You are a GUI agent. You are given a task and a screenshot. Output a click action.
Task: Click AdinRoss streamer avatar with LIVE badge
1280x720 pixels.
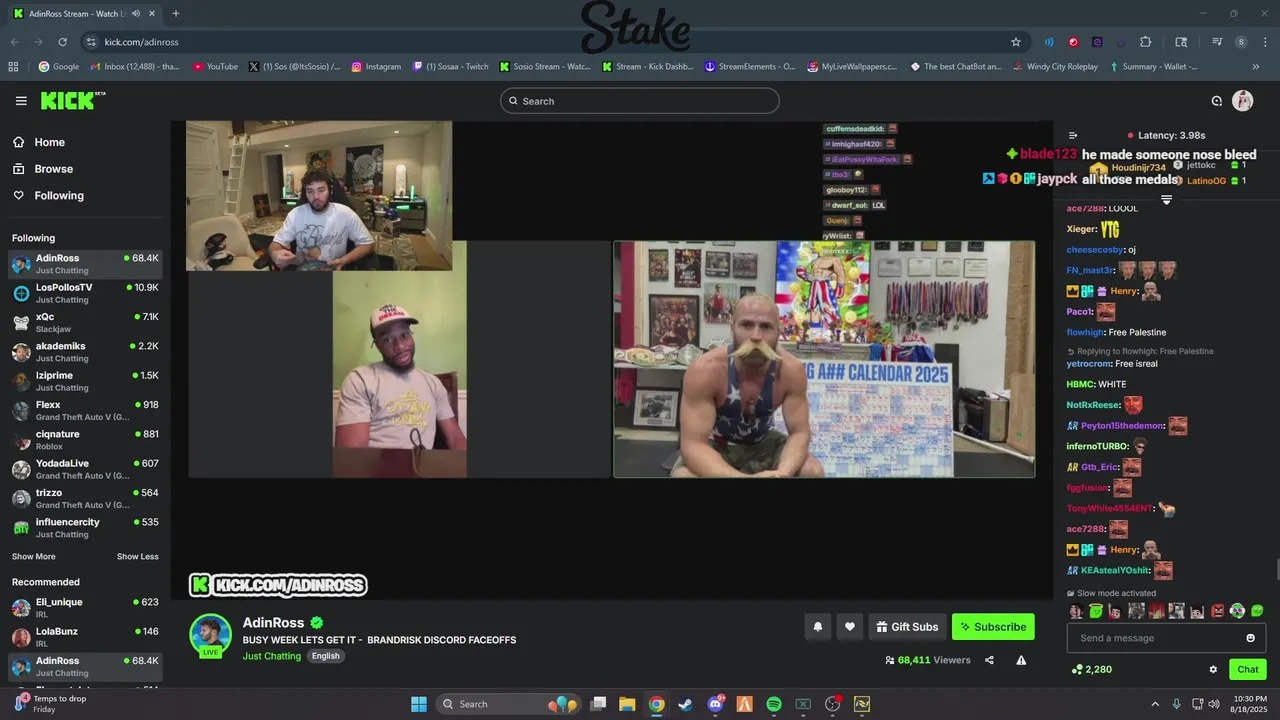click(211, 636)
